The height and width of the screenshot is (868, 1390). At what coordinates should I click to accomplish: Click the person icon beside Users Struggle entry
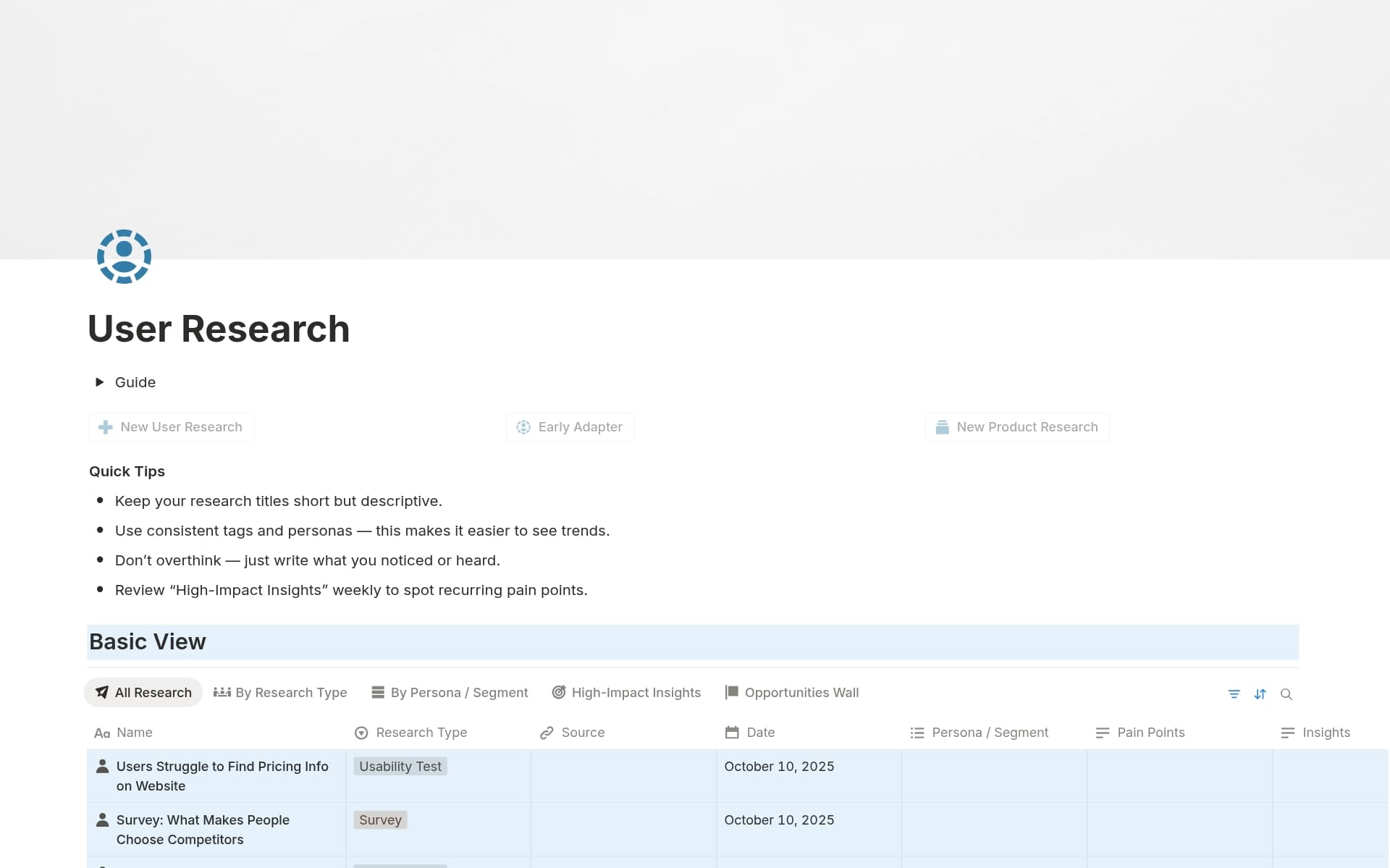102,765
